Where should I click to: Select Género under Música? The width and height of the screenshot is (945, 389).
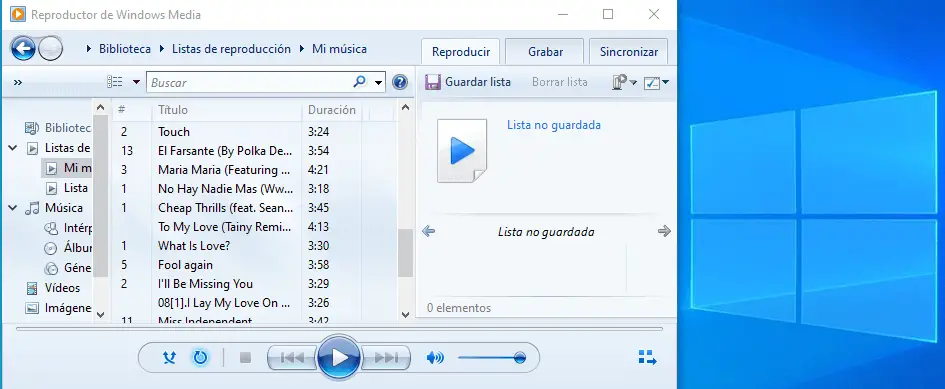pos(68,268)
